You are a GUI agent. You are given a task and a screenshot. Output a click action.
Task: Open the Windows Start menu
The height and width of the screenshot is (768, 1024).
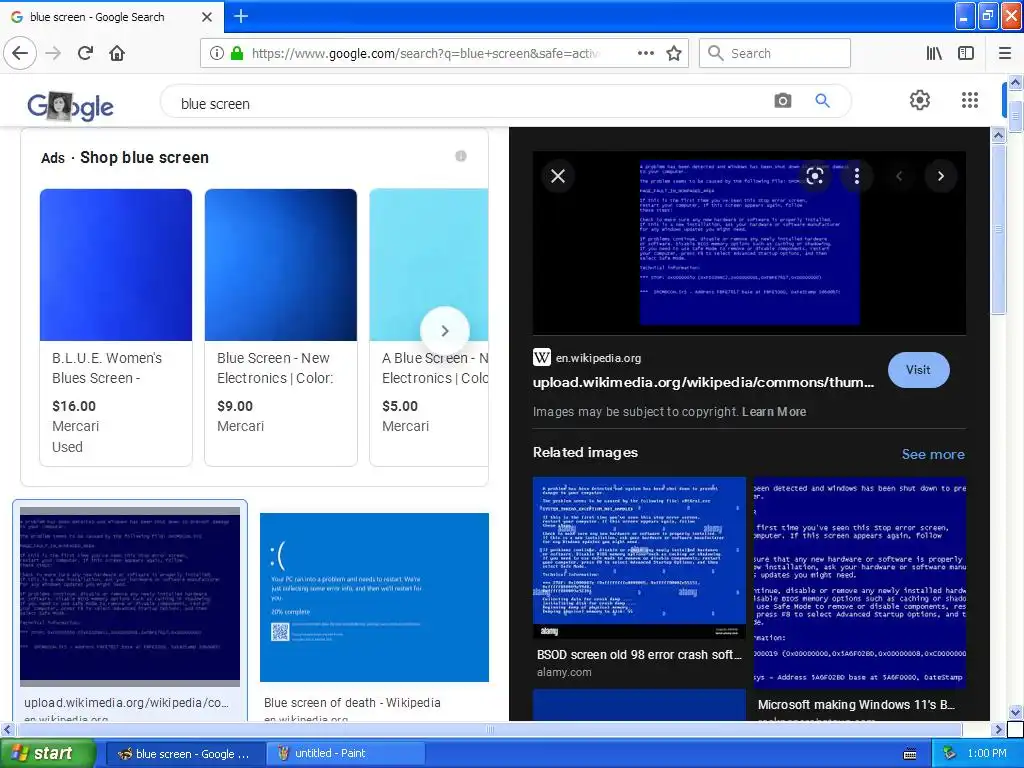pos(47,753)
